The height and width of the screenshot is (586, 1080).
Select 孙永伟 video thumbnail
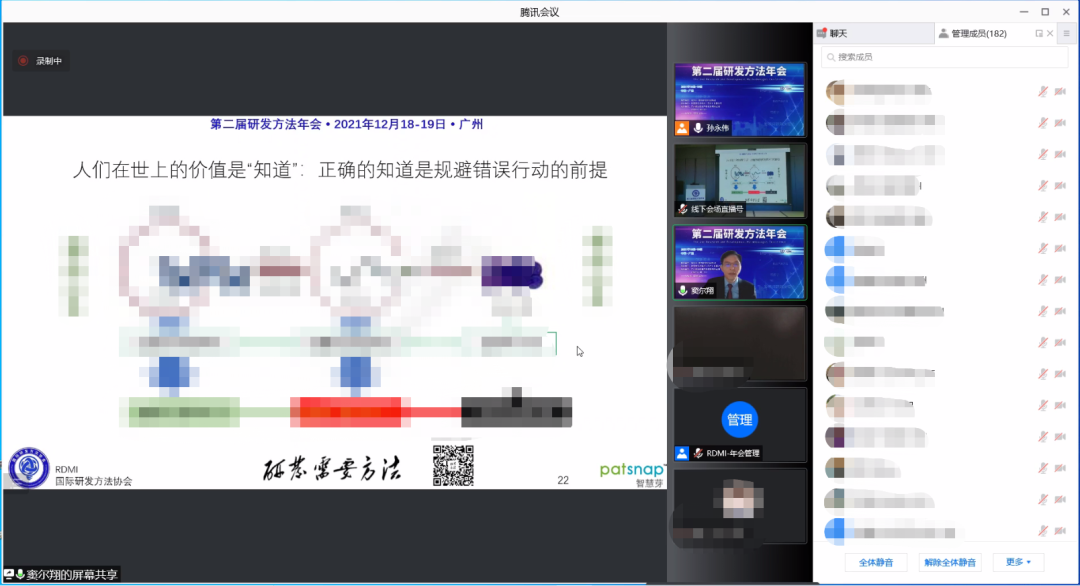(x=739, y=98)
